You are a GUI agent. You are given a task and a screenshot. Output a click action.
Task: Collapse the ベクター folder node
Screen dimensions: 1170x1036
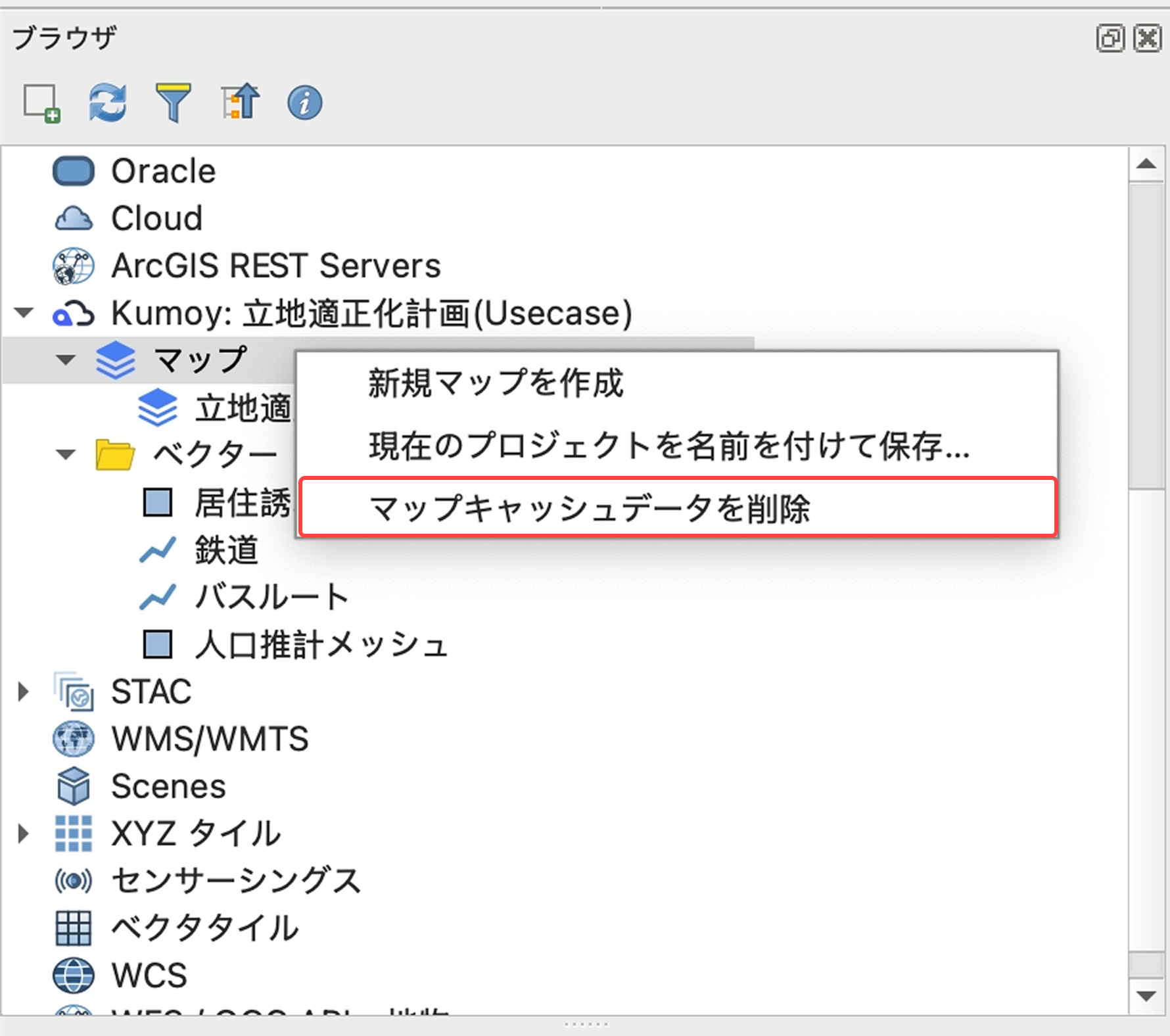pyautogui.click(x=64, y=454)
